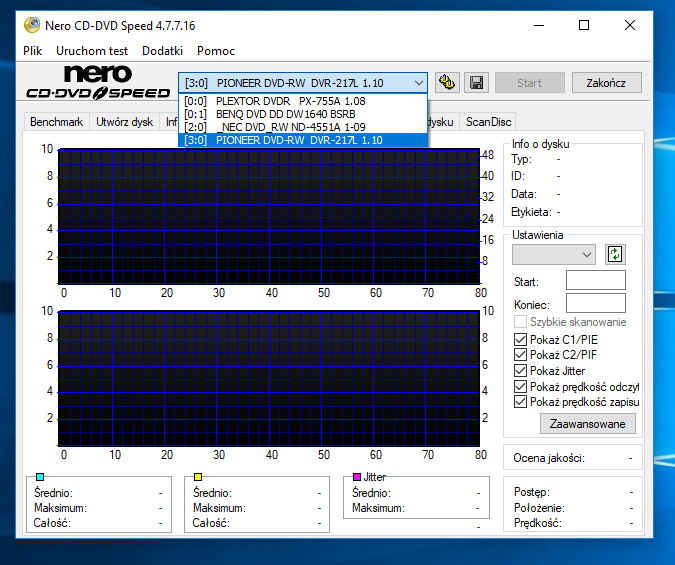Toggle Pokaż prędkość odczytu checkbox
675x565 pixels.
tap(520, 386)
